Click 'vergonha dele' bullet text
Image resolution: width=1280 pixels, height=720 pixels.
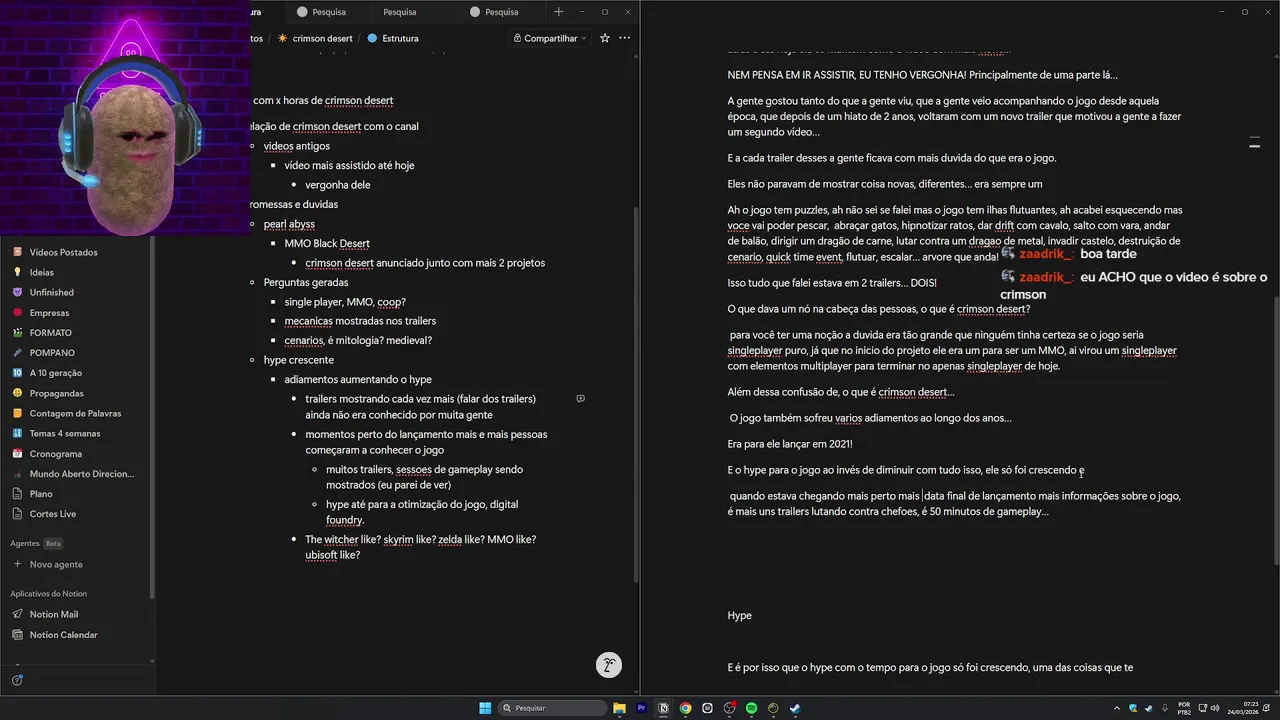[338, 185]
